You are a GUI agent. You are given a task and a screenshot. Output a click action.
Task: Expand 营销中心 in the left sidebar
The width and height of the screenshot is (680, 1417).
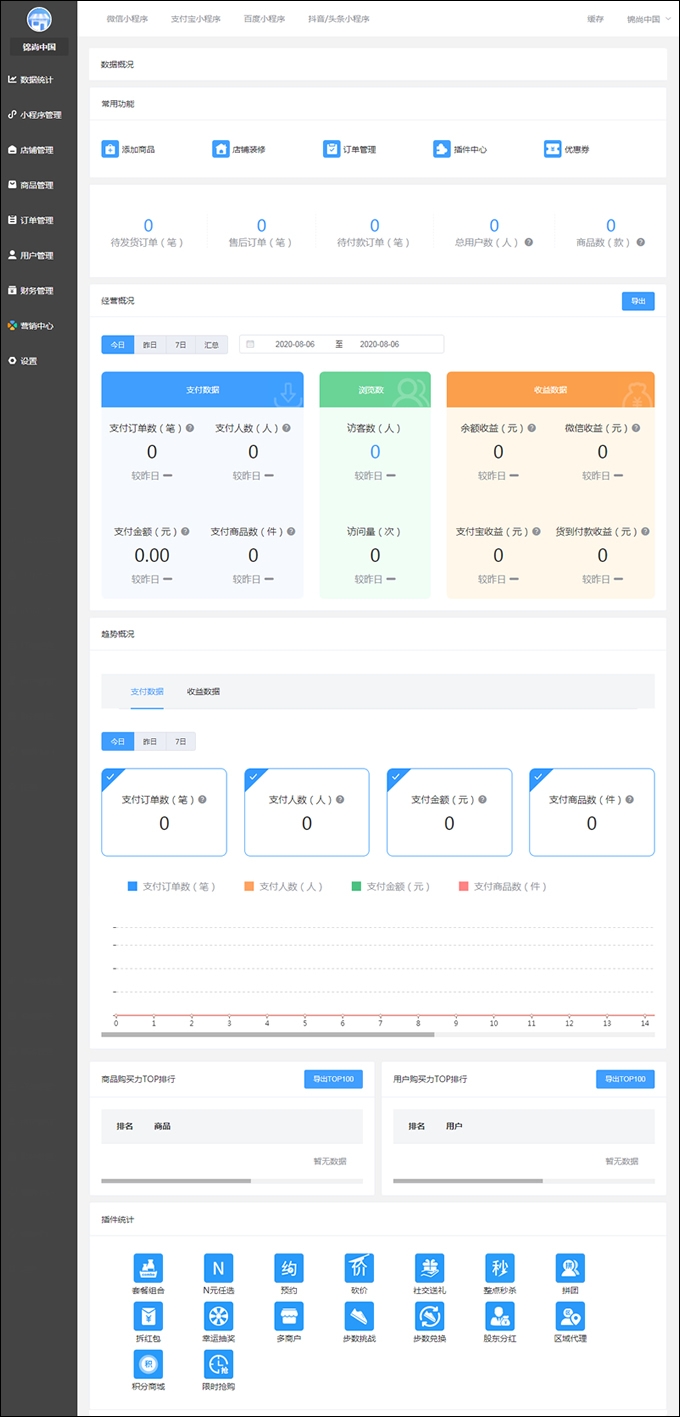[37, 326]
